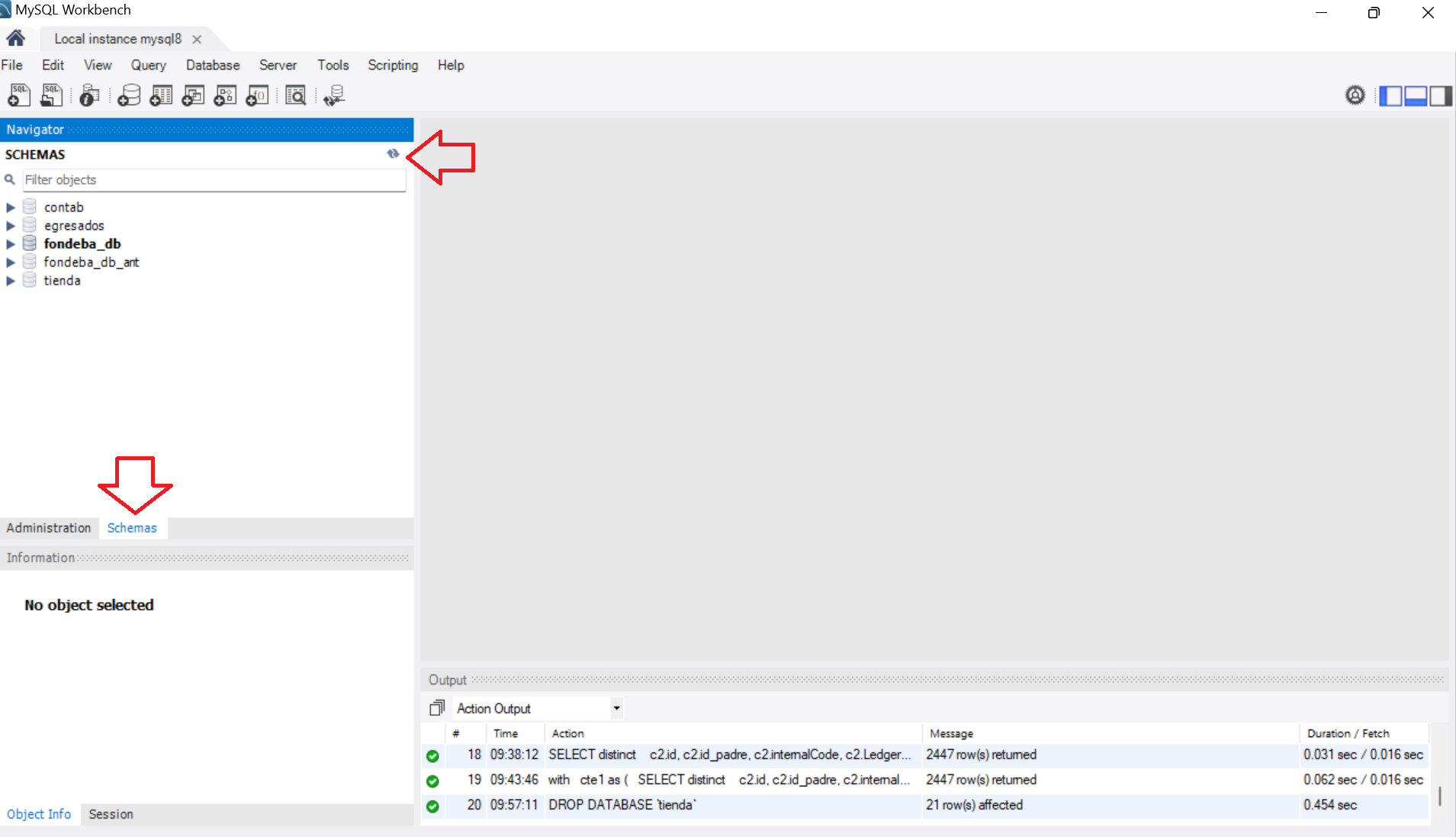The width and height of the screenshot is (1456, 837).
Task: Click the copy output icon beside Action Output
Action: (x=437, y=708)
